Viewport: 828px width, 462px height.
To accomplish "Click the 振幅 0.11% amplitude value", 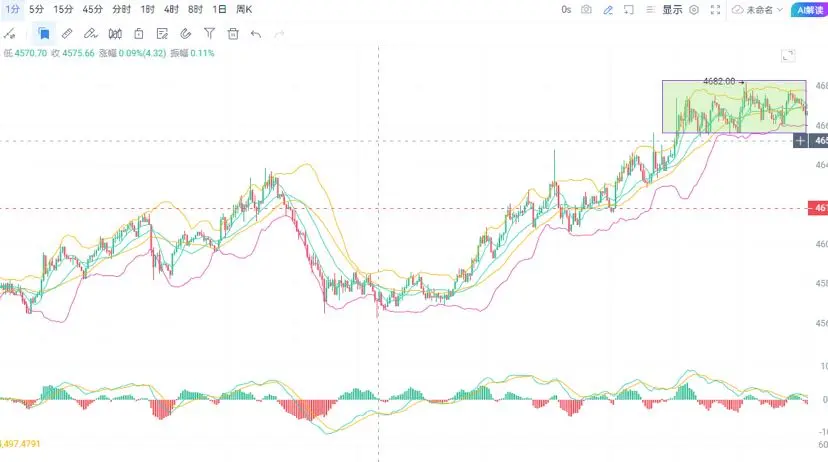I will [192, 53].
